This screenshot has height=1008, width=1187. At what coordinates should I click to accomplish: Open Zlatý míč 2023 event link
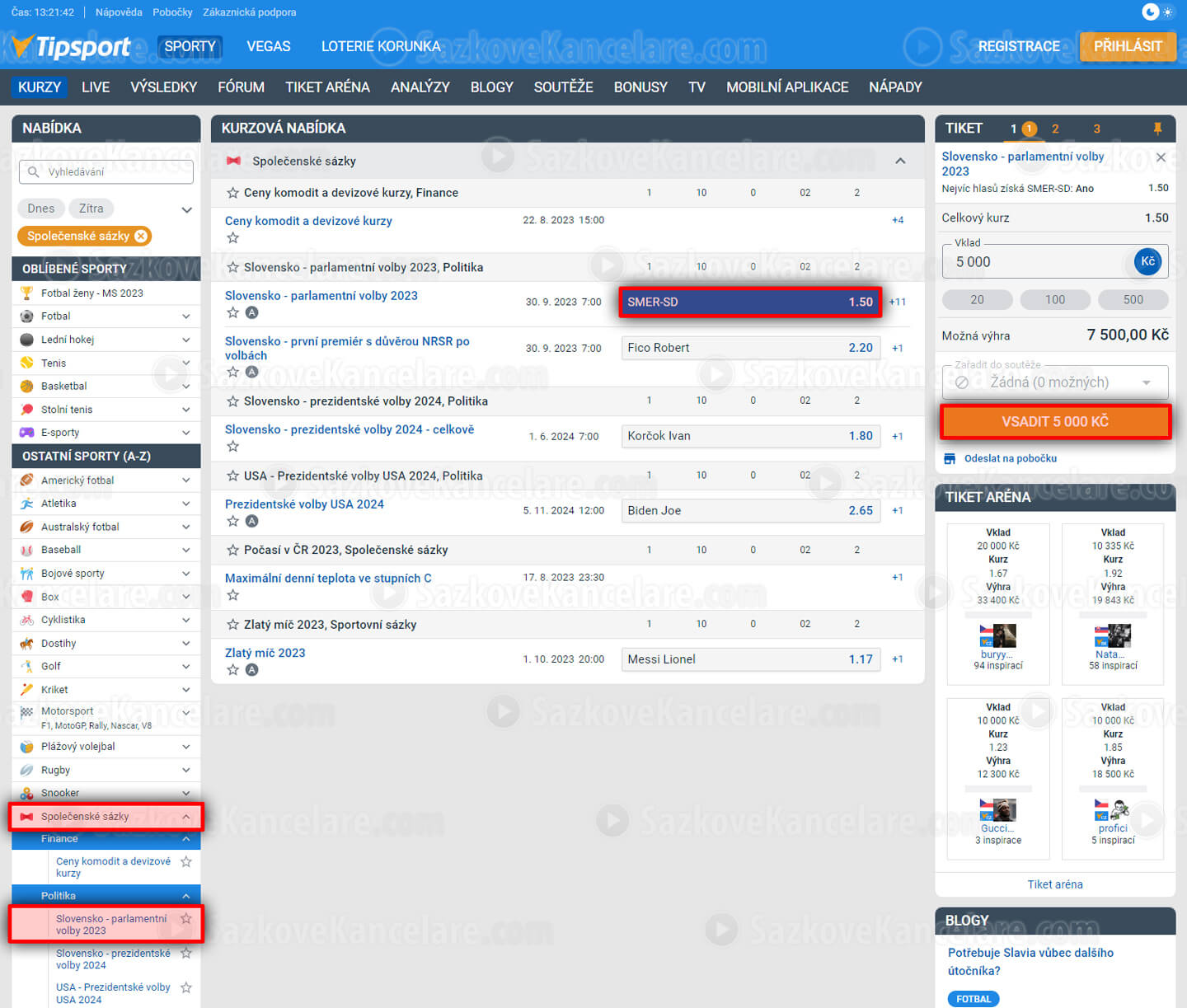click(265, 653)
